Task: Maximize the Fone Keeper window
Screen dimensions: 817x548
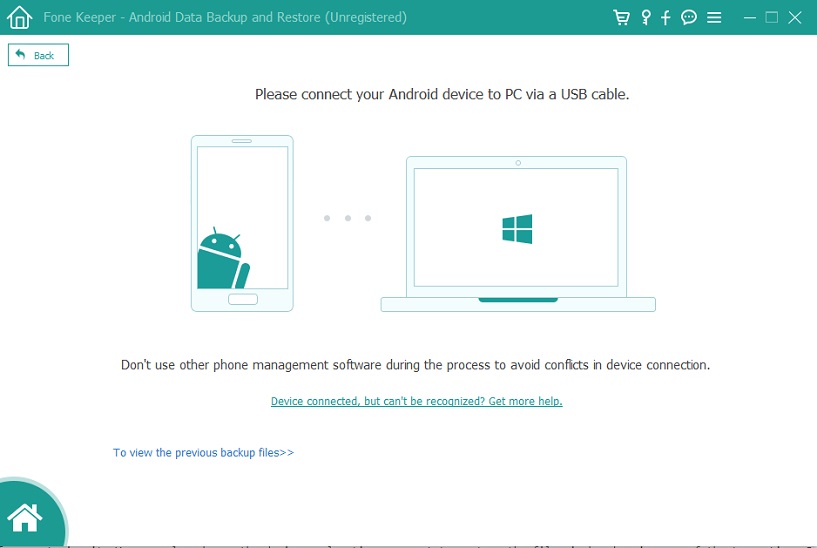Action: click(771, 17)
